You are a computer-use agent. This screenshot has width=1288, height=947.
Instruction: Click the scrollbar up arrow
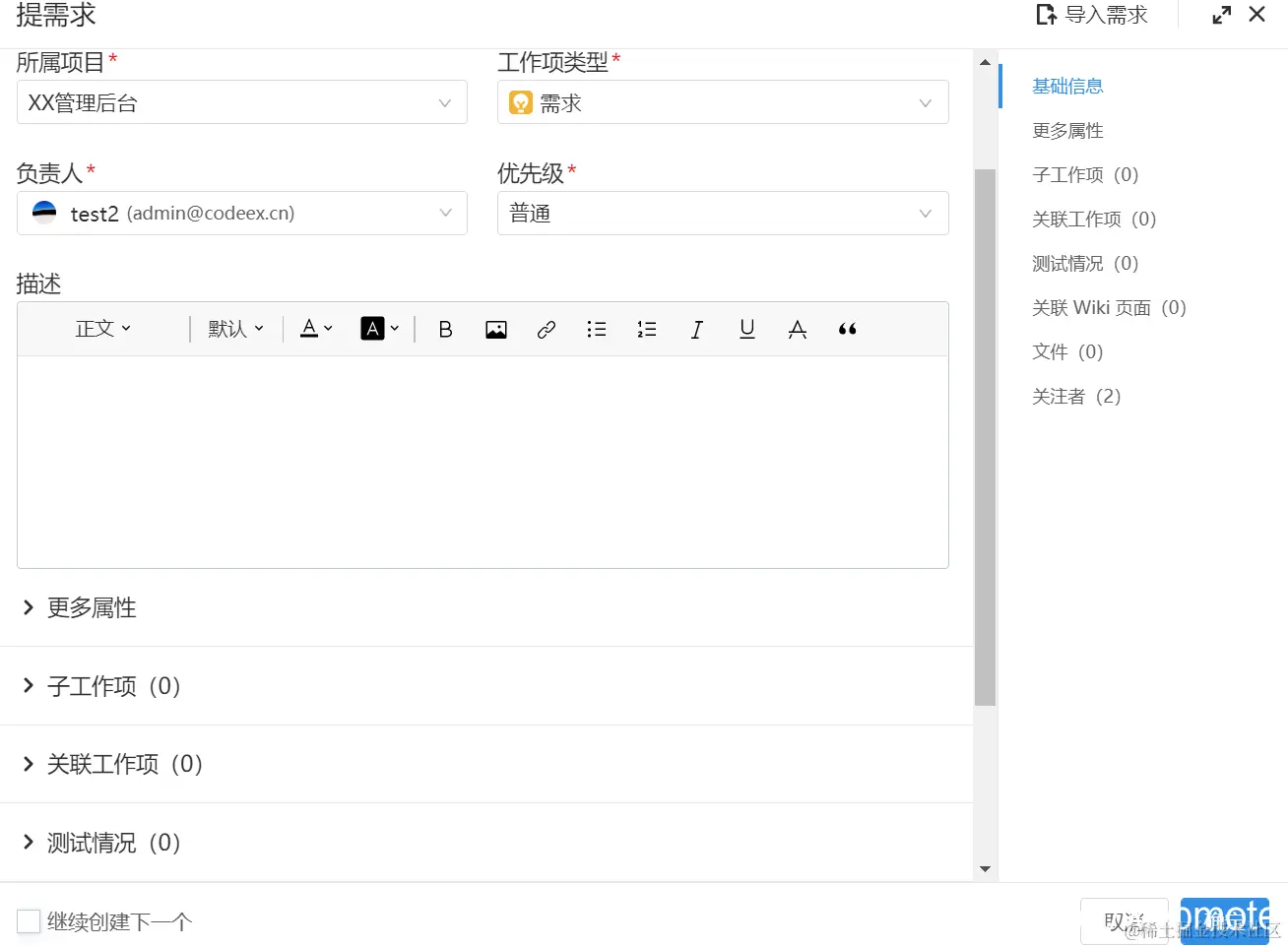click(985, 62)
